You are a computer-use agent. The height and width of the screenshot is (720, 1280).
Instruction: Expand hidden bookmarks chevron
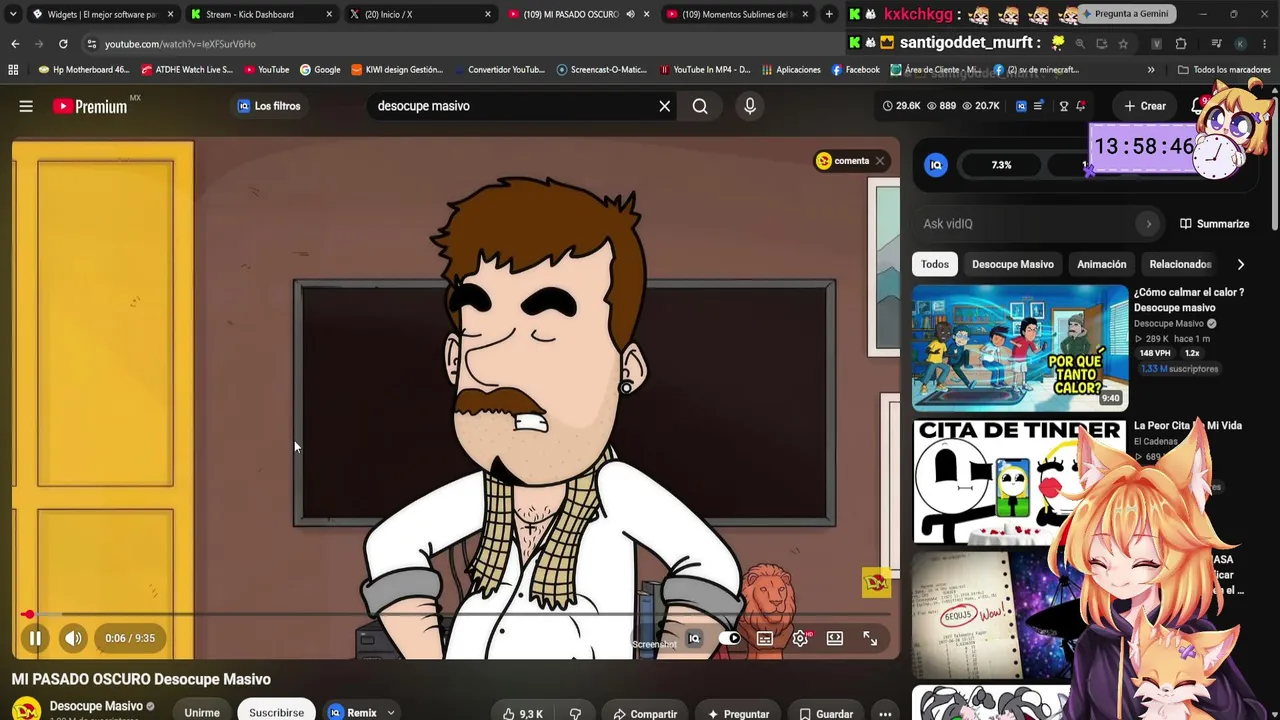coord(1151,70)
